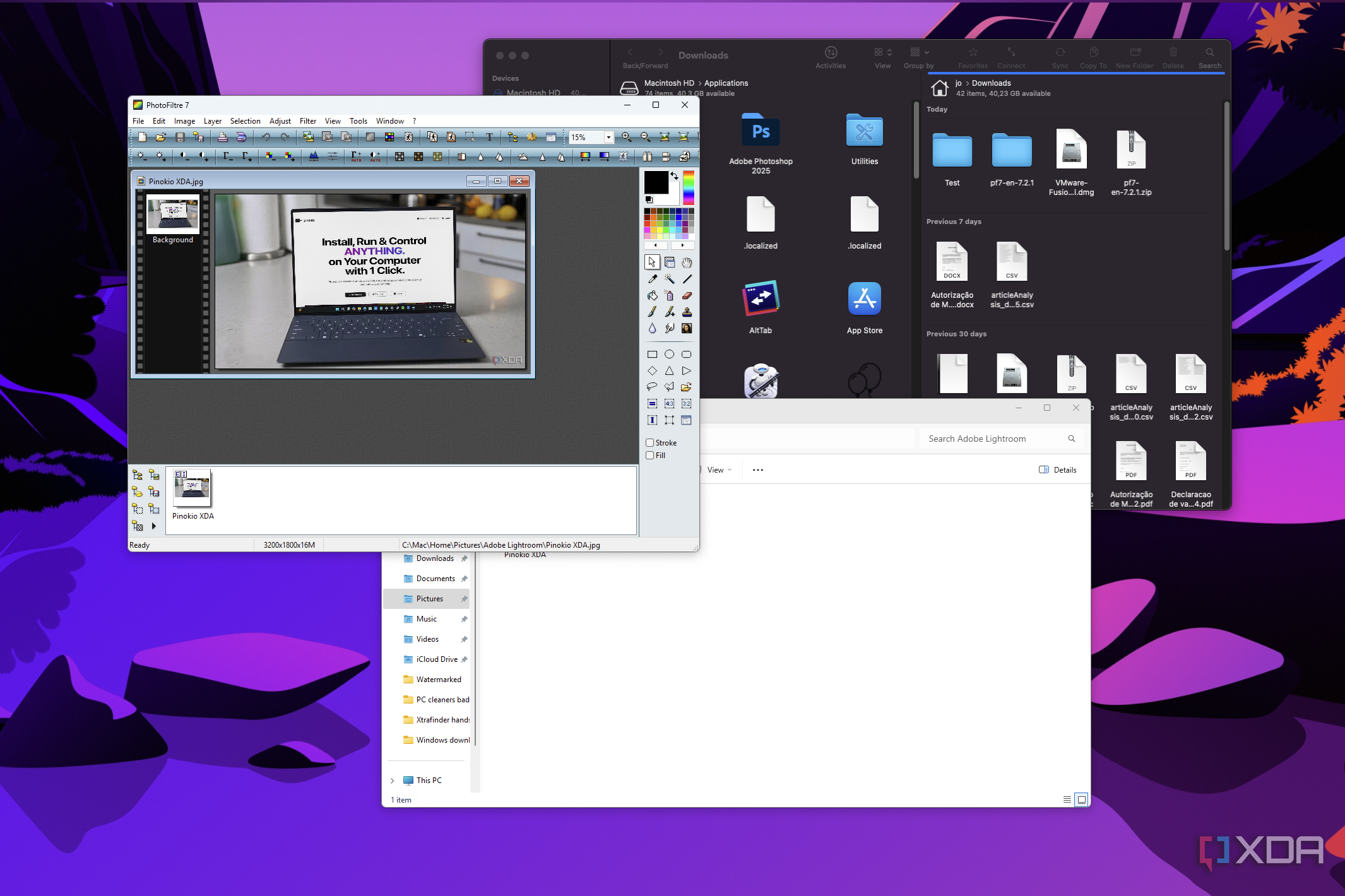Click the Search Adobe Lightroom field

point(1002,439)
